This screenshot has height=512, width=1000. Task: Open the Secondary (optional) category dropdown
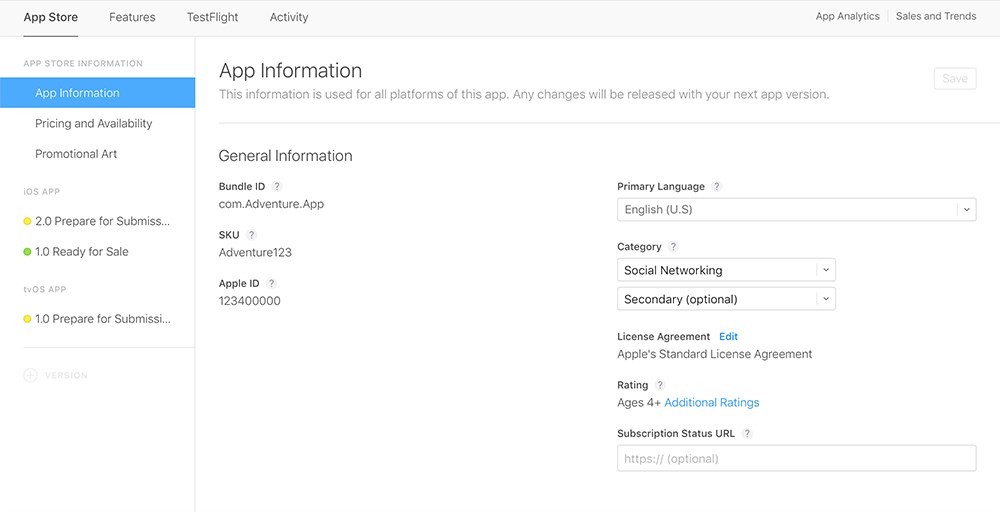tap(726, 299)
